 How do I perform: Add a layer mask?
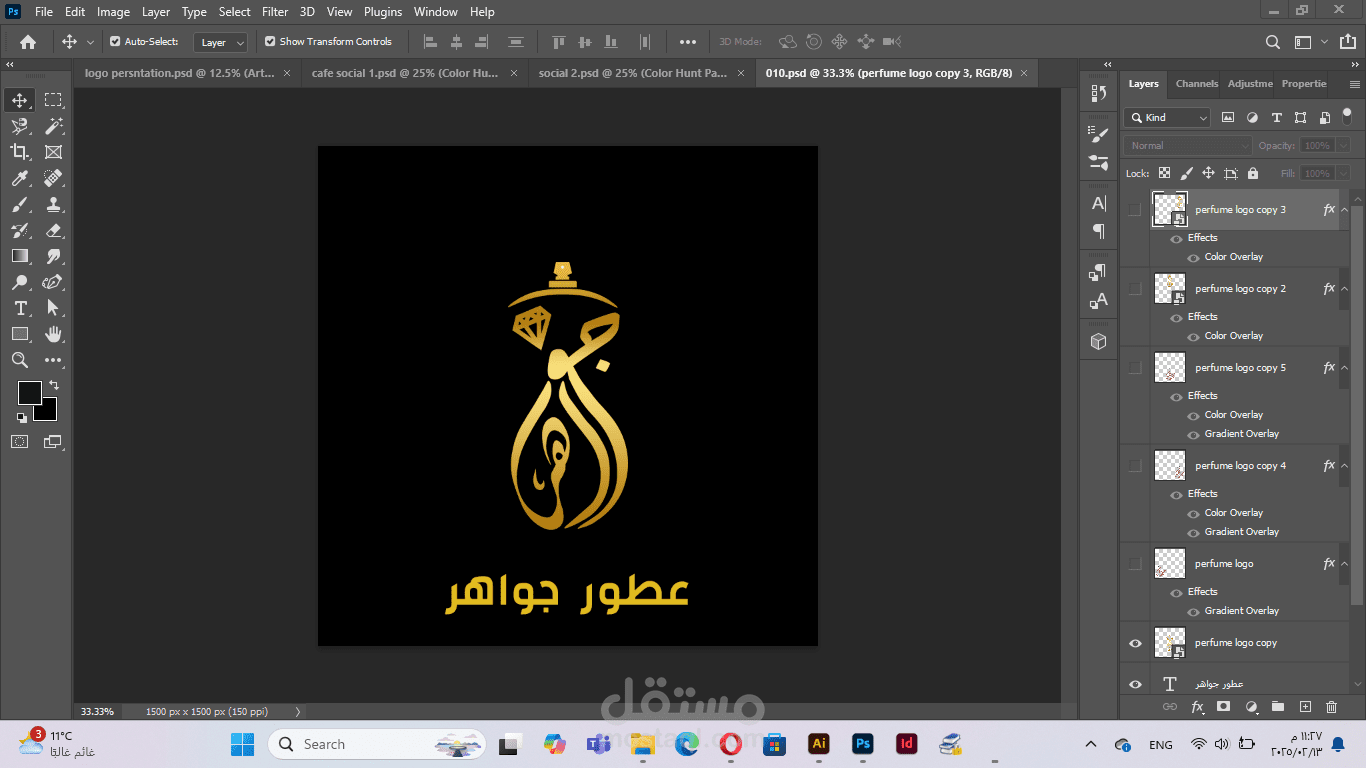tap(1223, 707)
